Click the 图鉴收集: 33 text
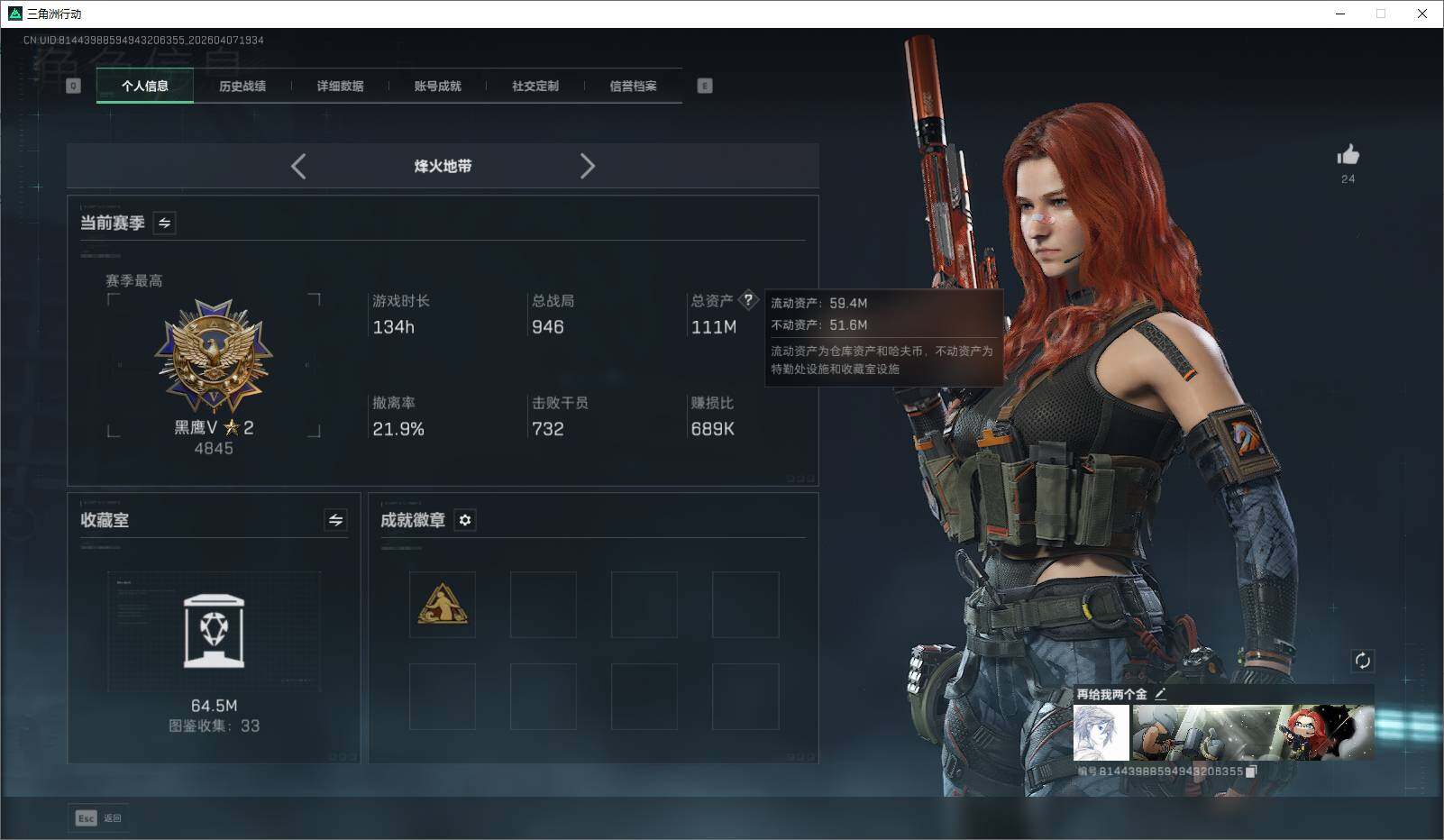The image size is (1444, 840). [215, 726]
